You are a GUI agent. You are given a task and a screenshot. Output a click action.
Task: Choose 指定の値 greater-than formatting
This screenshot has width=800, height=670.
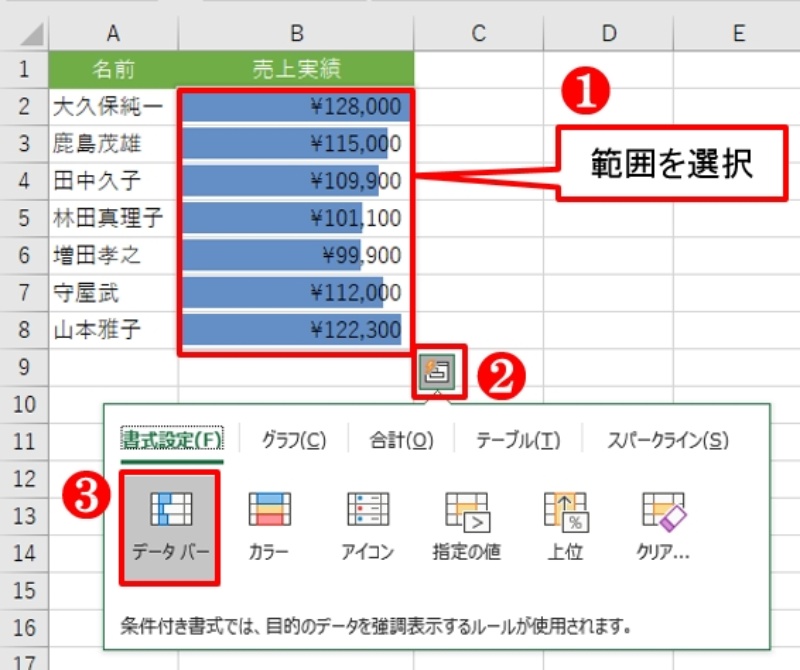click(466, 526)
